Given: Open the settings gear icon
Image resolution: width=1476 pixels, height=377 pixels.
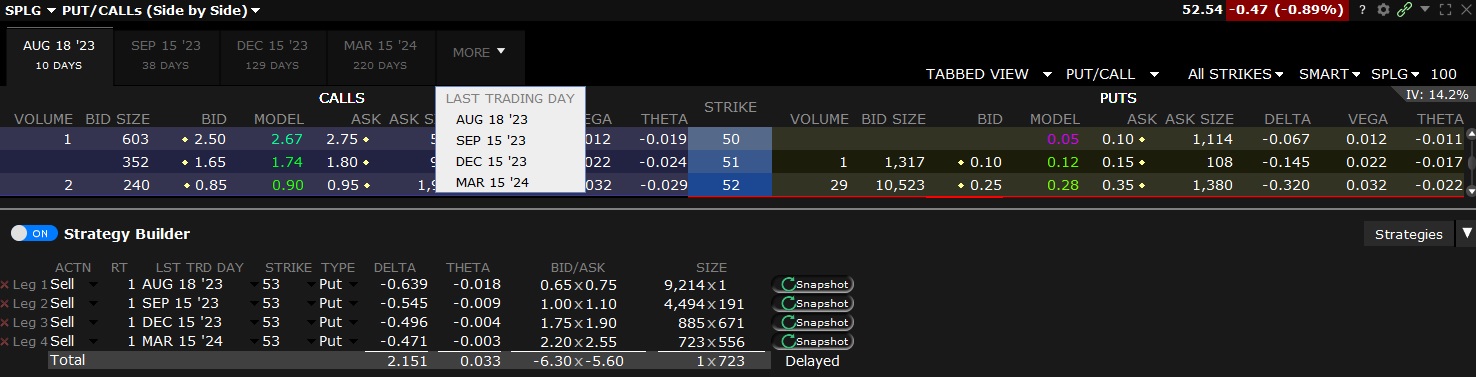Looking at the screenshot, I should [1384, 10].
